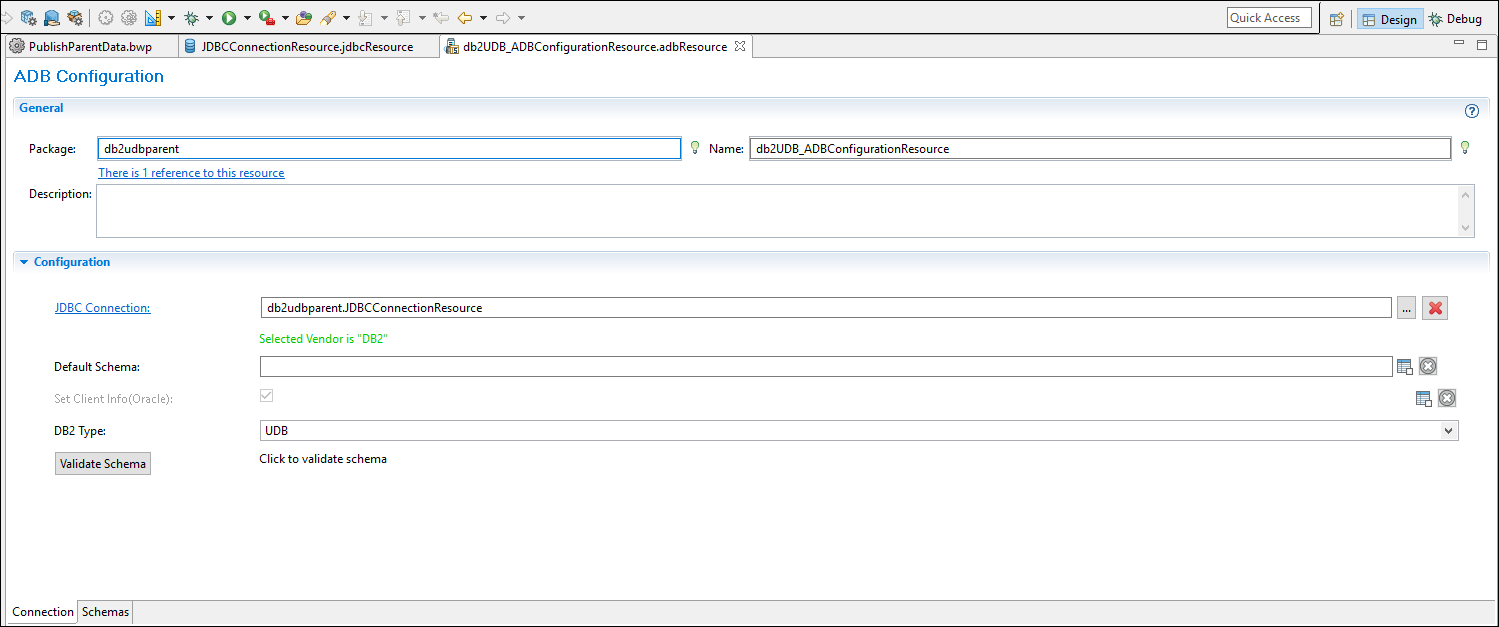Click the Quick Access search box
Image resolution: width=1499 pixels, height=627 pixels.
(1269, 18)
